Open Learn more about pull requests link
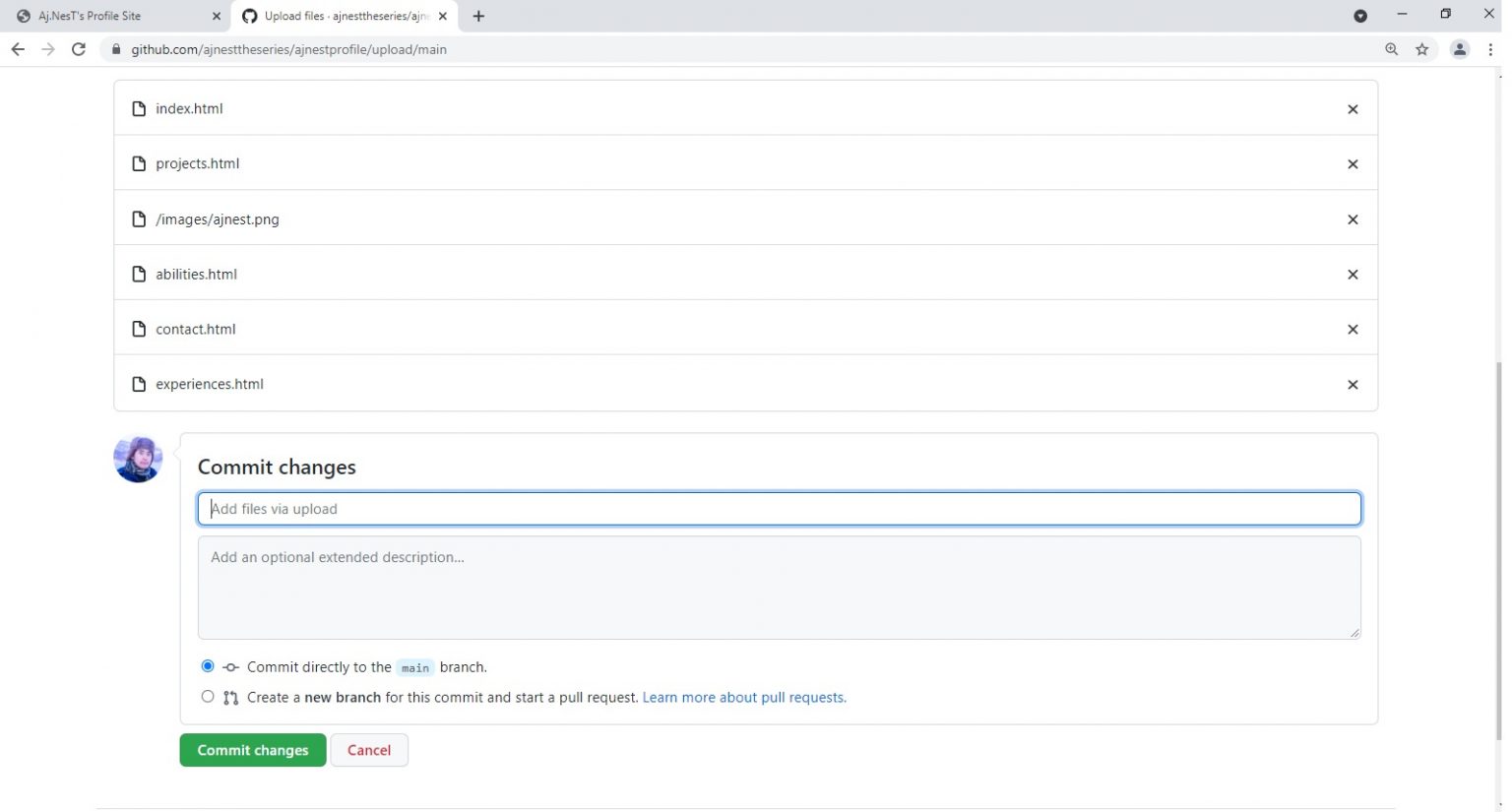This screenshot has width=1512, height=812. pos(743,697)
